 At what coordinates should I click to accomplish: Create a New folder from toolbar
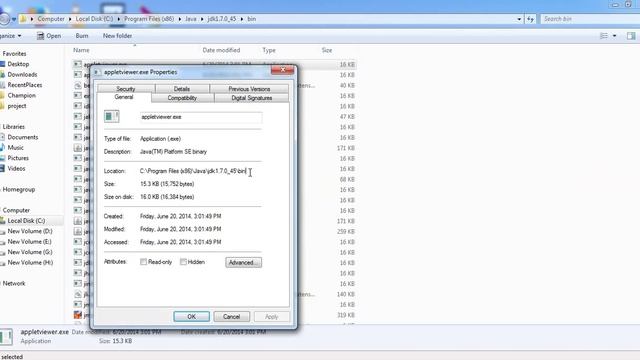(x=117, y=36)
